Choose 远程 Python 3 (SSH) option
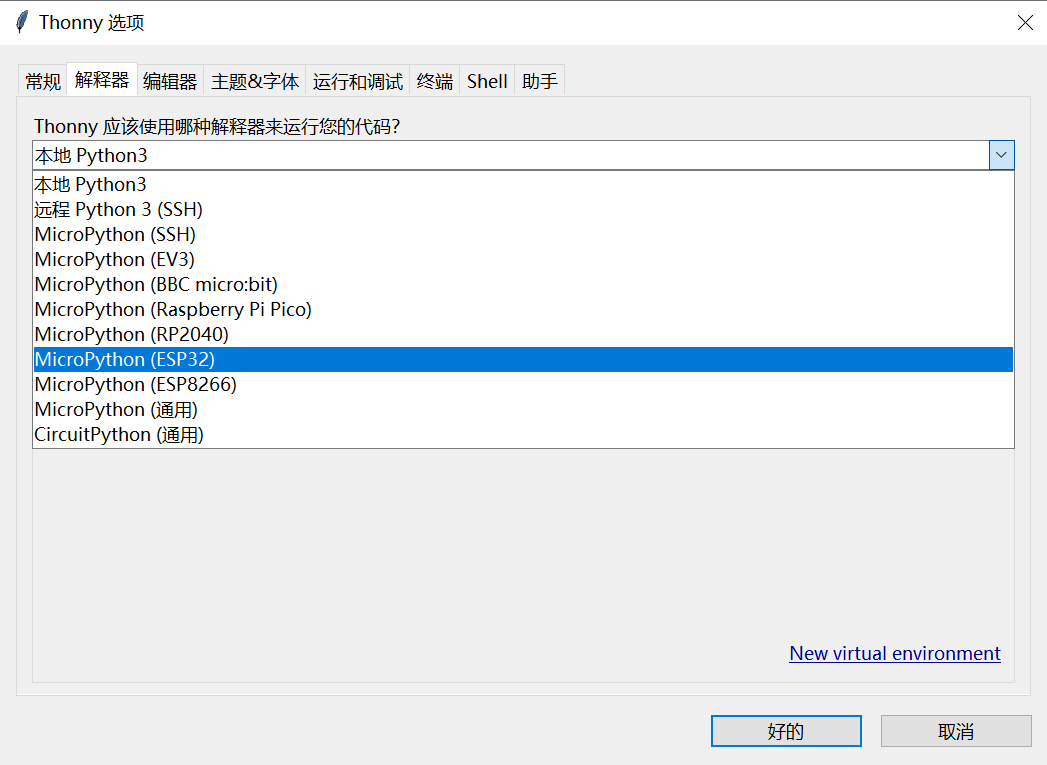The width and height of the screenshot is (1047, 765). (x=524, y=210)
